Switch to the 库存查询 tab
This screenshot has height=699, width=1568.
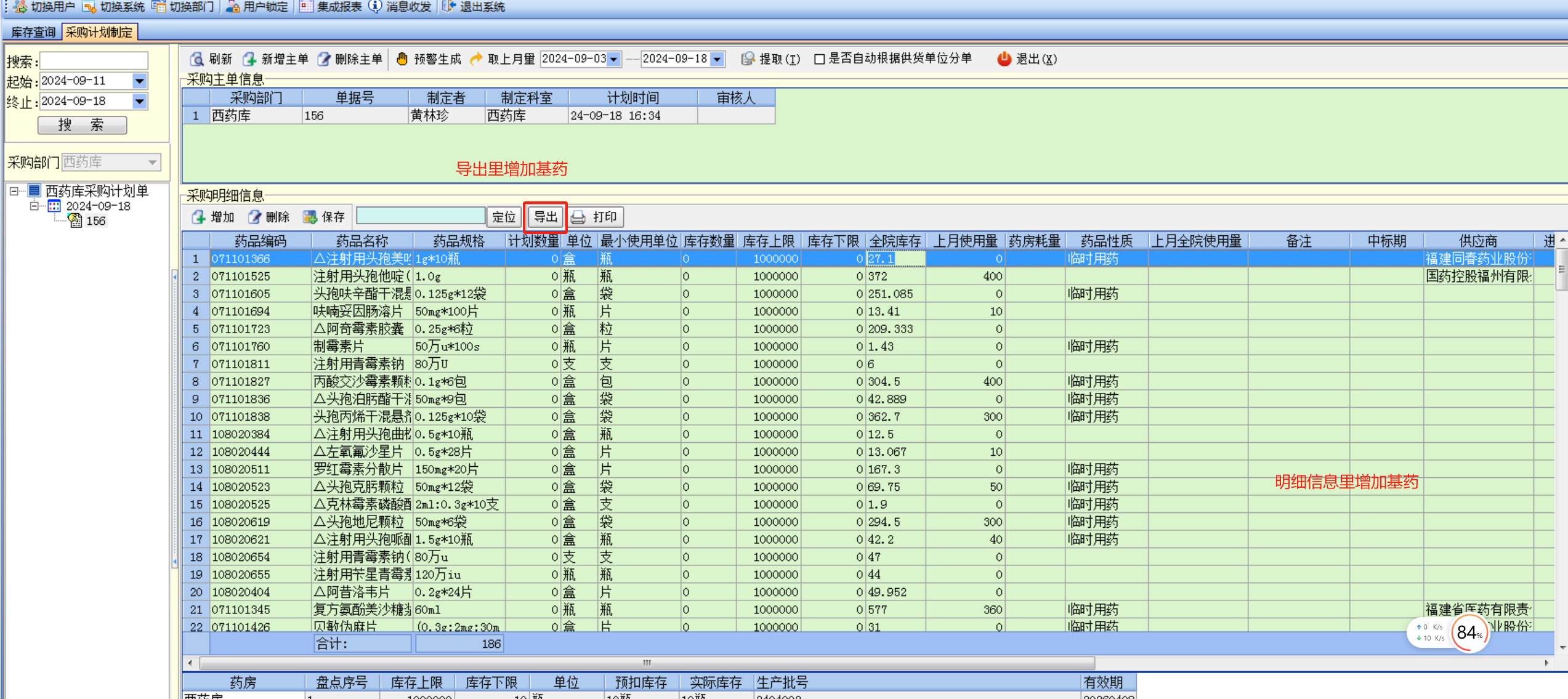33,32
